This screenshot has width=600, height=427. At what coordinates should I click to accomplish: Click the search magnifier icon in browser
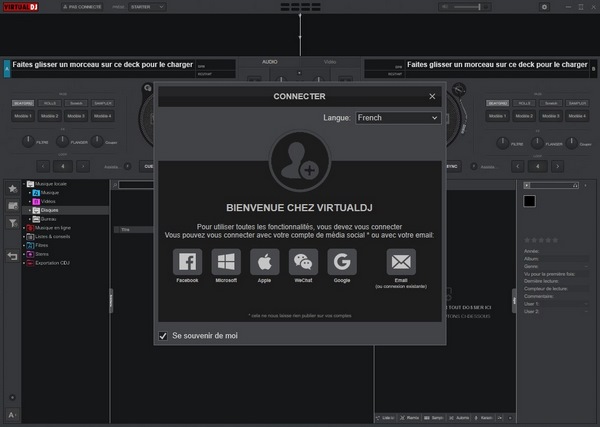[x=114, y=185]
